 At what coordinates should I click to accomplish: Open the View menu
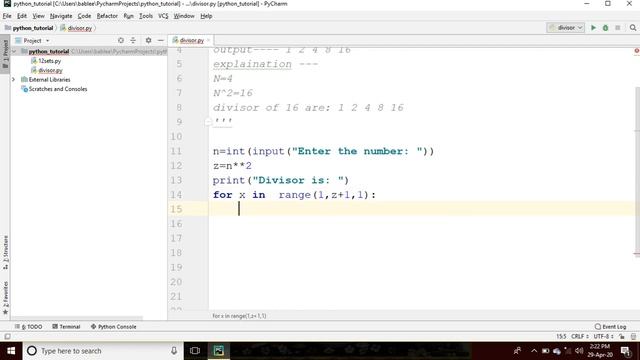(x=38, y=16)
